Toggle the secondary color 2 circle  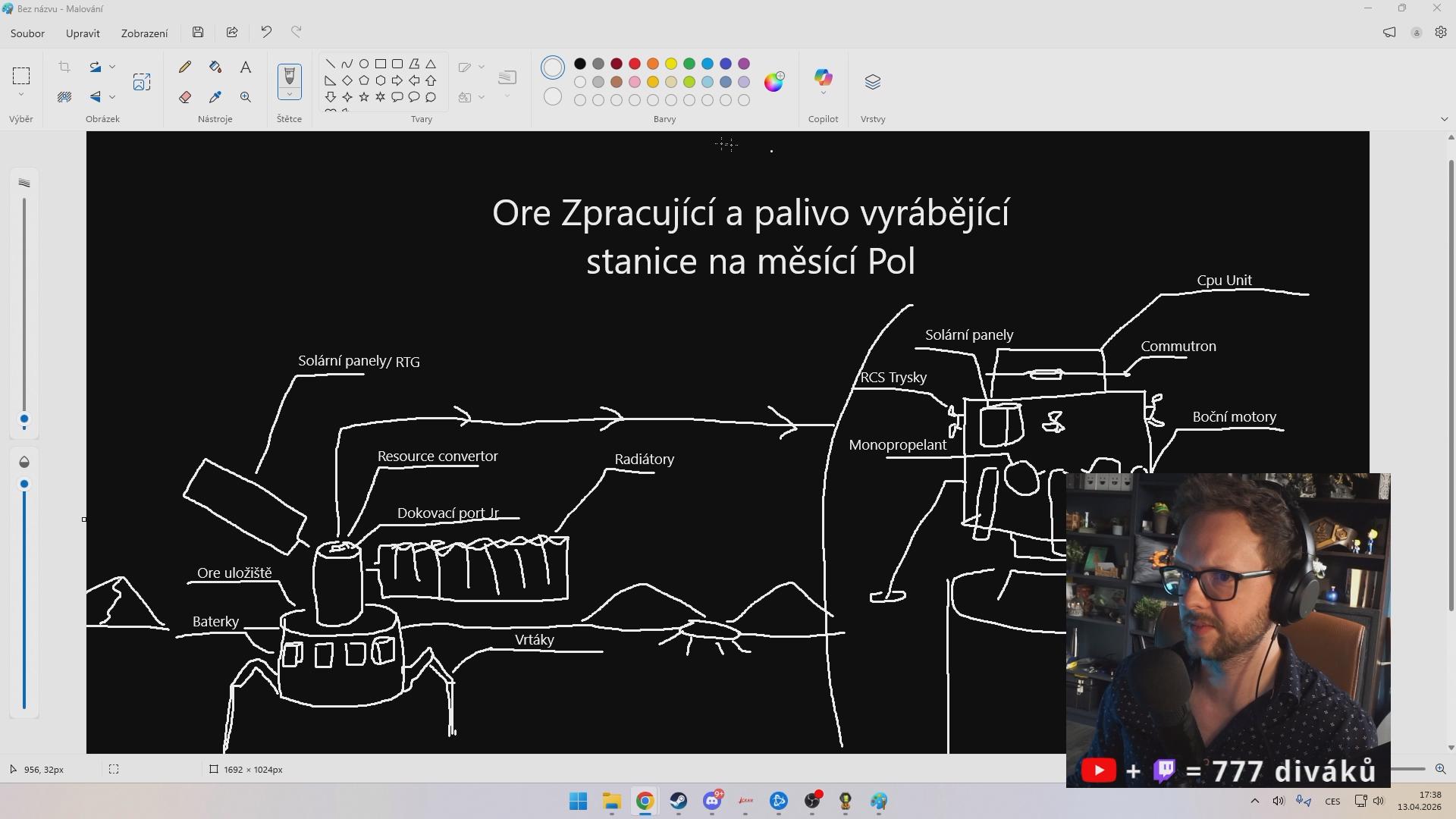pos(553,97)
